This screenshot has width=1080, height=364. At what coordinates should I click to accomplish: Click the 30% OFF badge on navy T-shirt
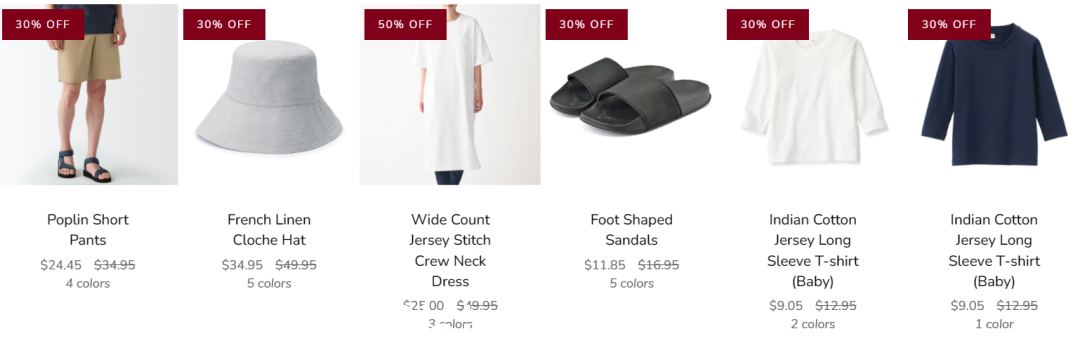coord(949,24)
